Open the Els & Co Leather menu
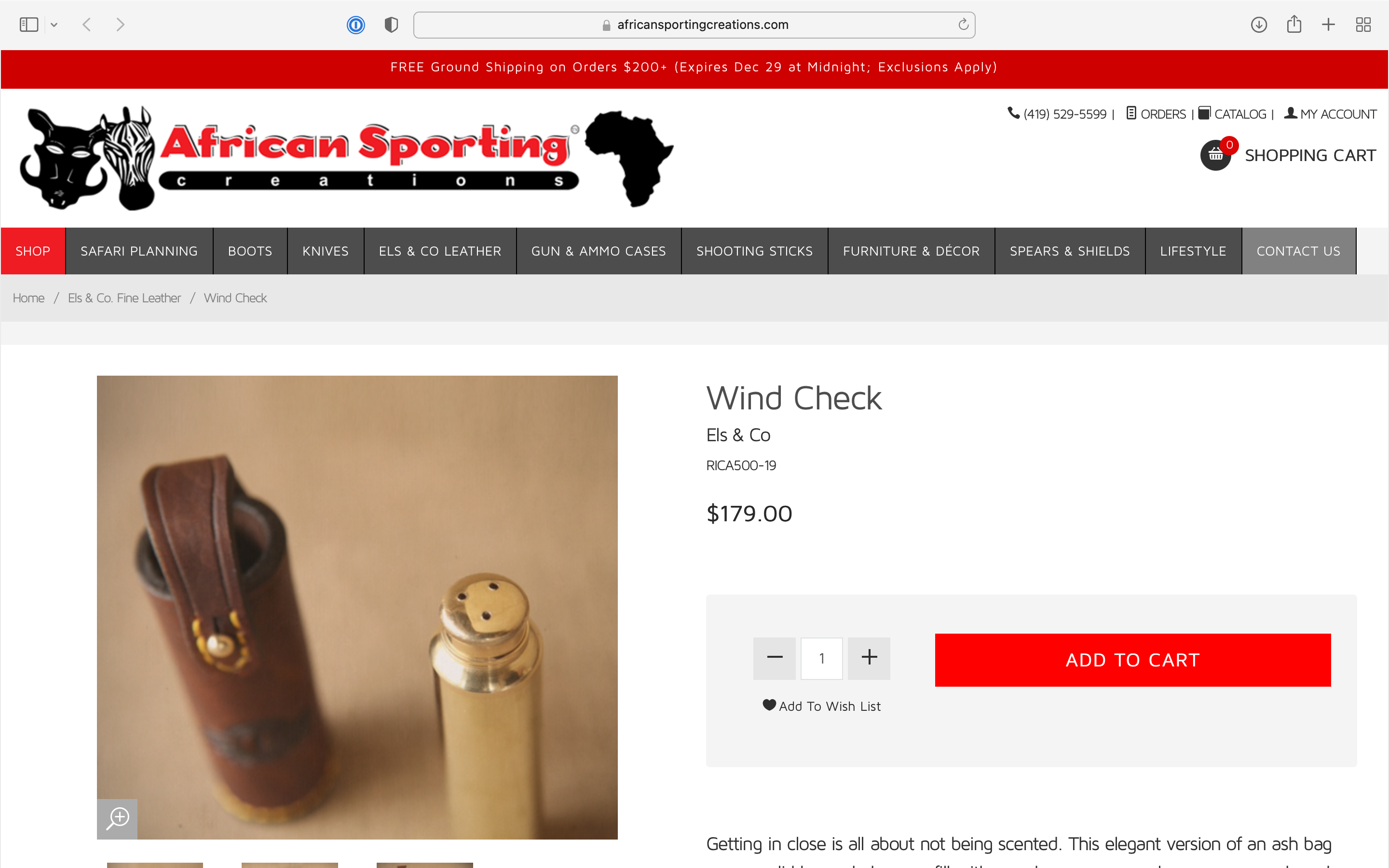 (x=440, y=251)
